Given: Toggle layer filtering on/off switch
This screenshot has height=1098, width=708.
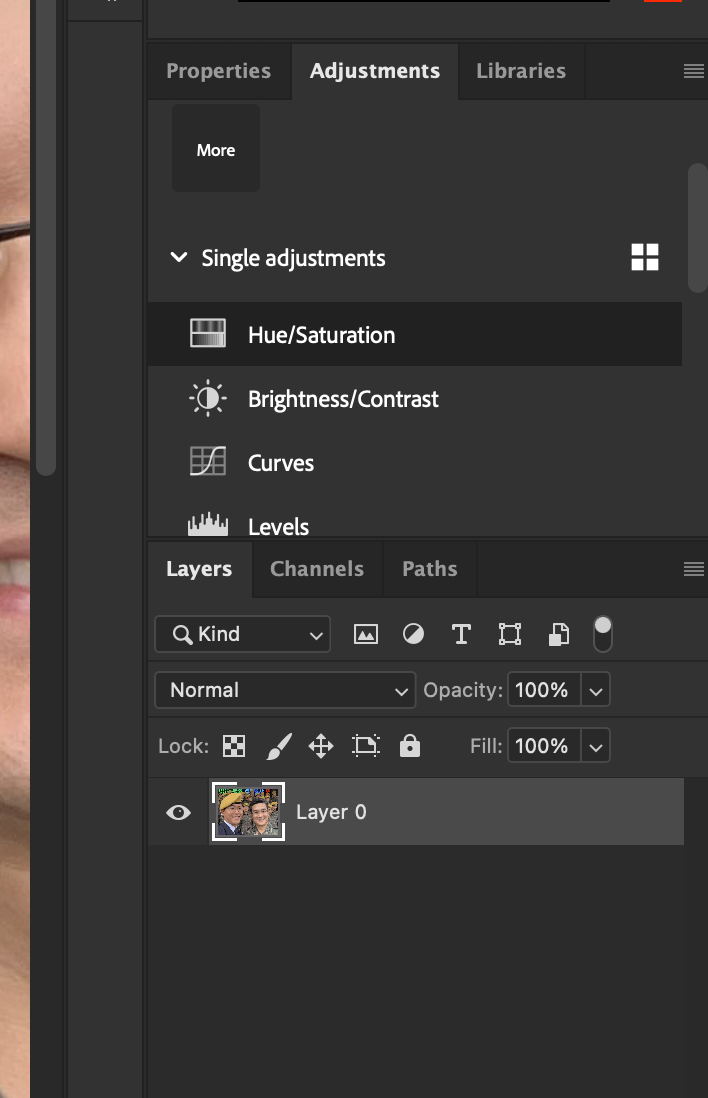Looking at the screenshot, I should [602, 634].
